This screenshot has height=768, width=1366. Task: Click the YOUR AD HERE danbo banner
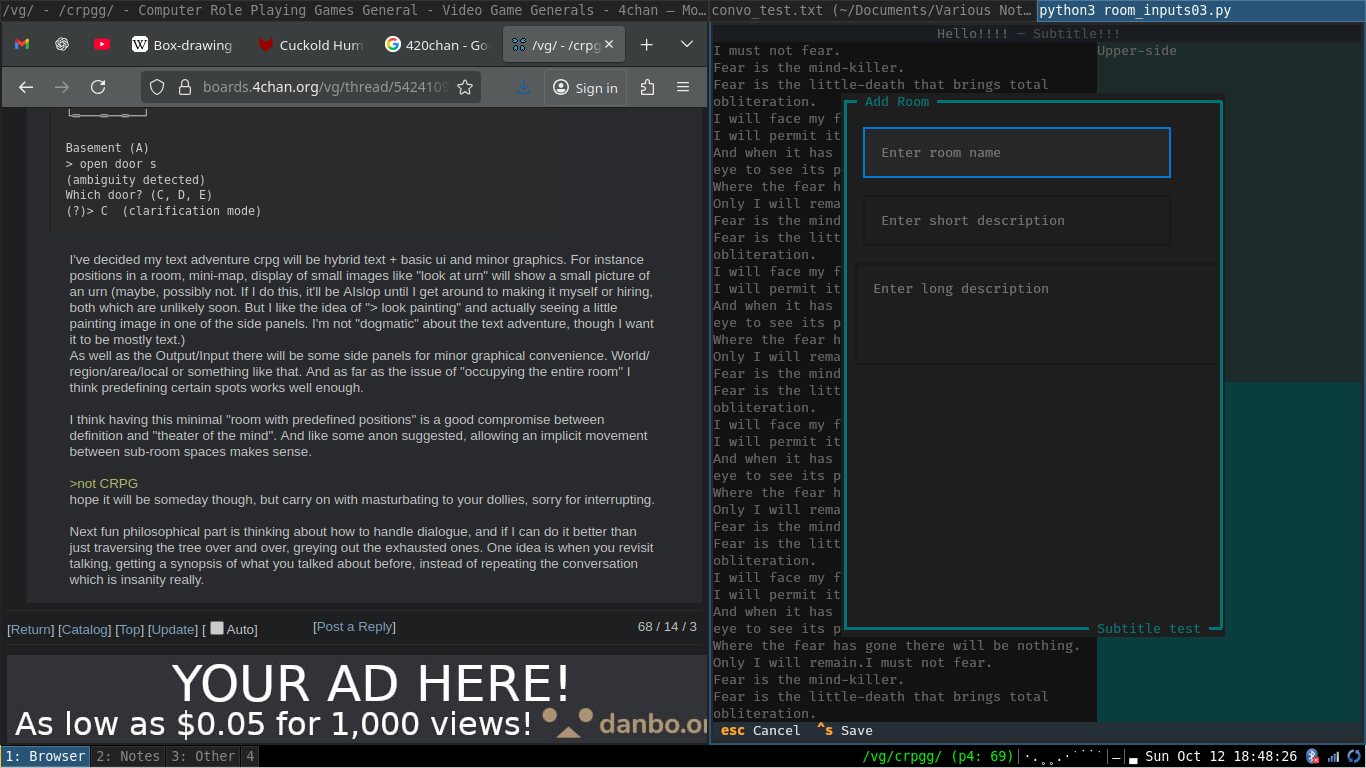click(x=357, y=699)
